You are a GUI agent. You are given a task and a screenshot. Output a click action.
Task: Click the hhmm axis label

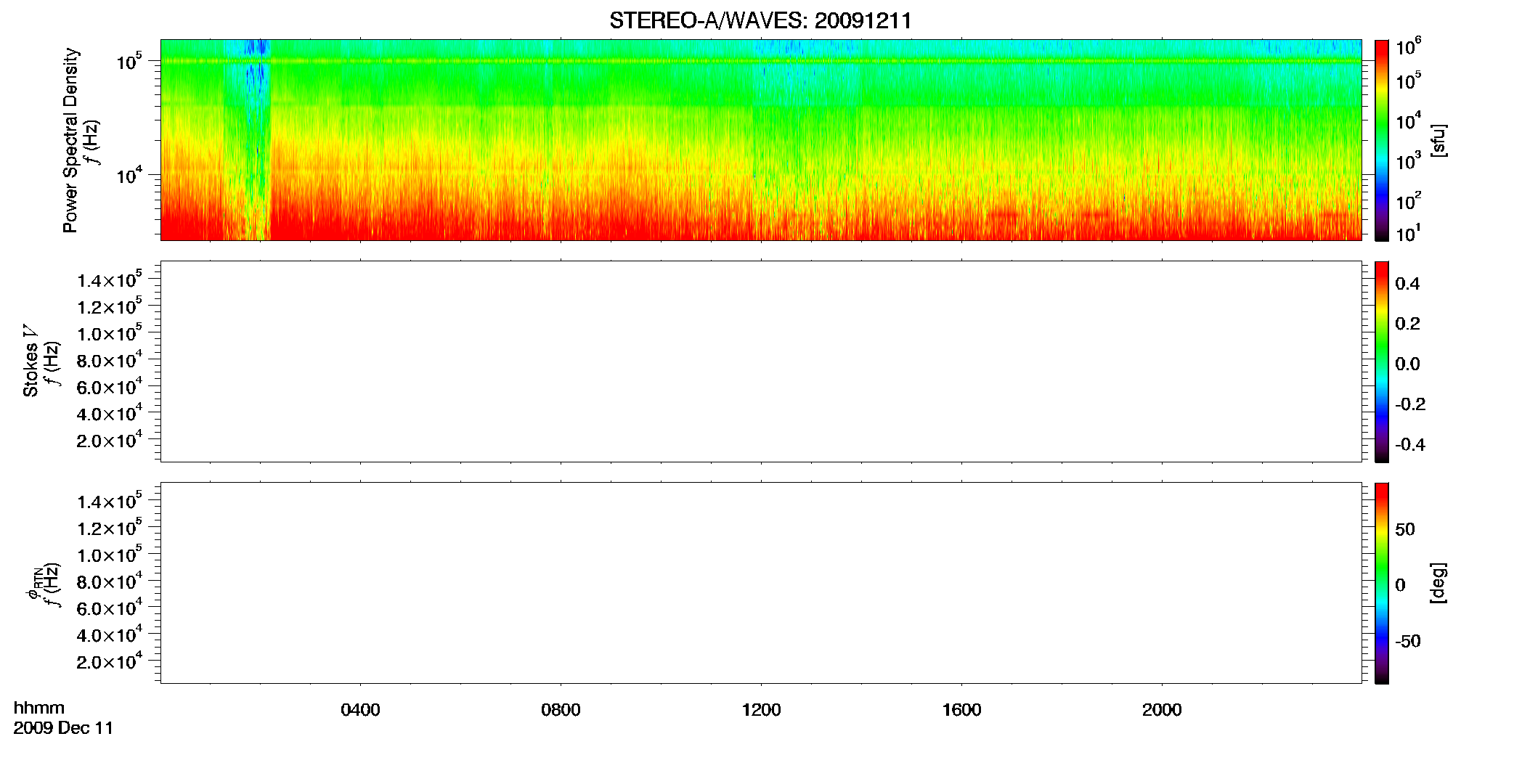[x=39, y=708]
